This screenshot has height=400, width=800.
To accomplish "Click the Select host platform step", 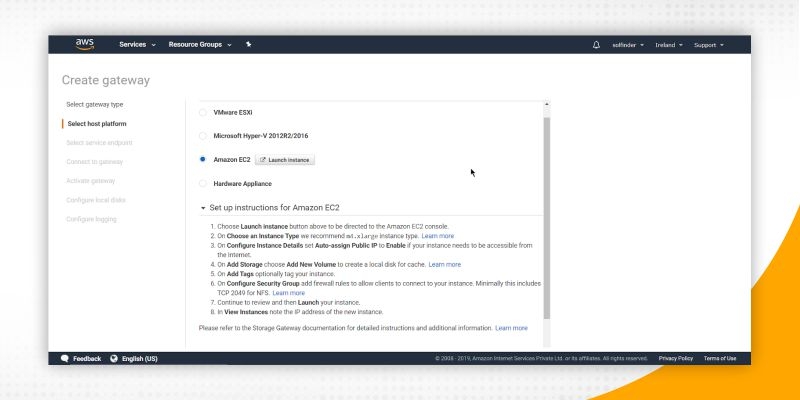I will (x=97, y=124).
